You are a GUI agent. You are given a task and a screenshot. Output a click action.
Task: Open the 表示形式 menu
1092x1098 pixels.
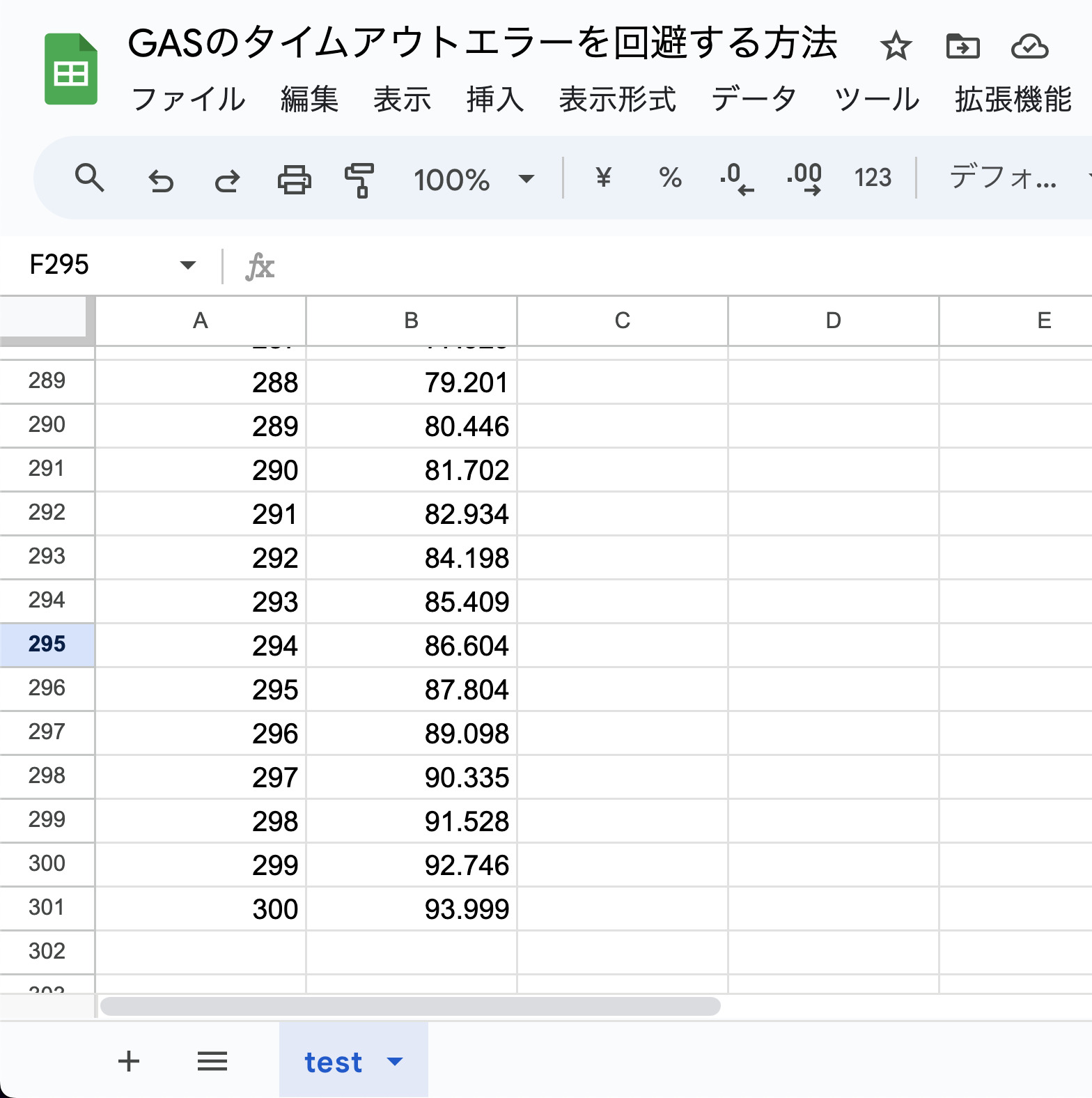point(618,100)
